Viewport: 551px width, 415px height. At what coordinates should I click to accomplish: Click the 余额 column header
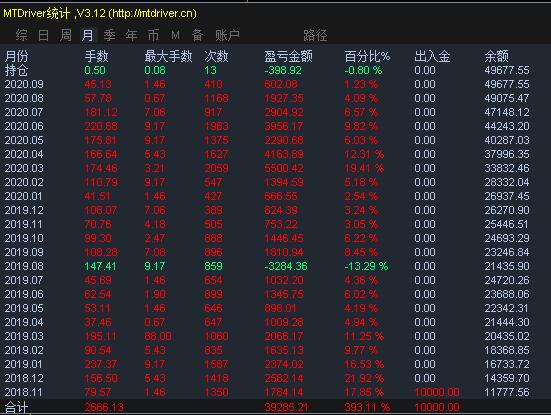(497, 56)
